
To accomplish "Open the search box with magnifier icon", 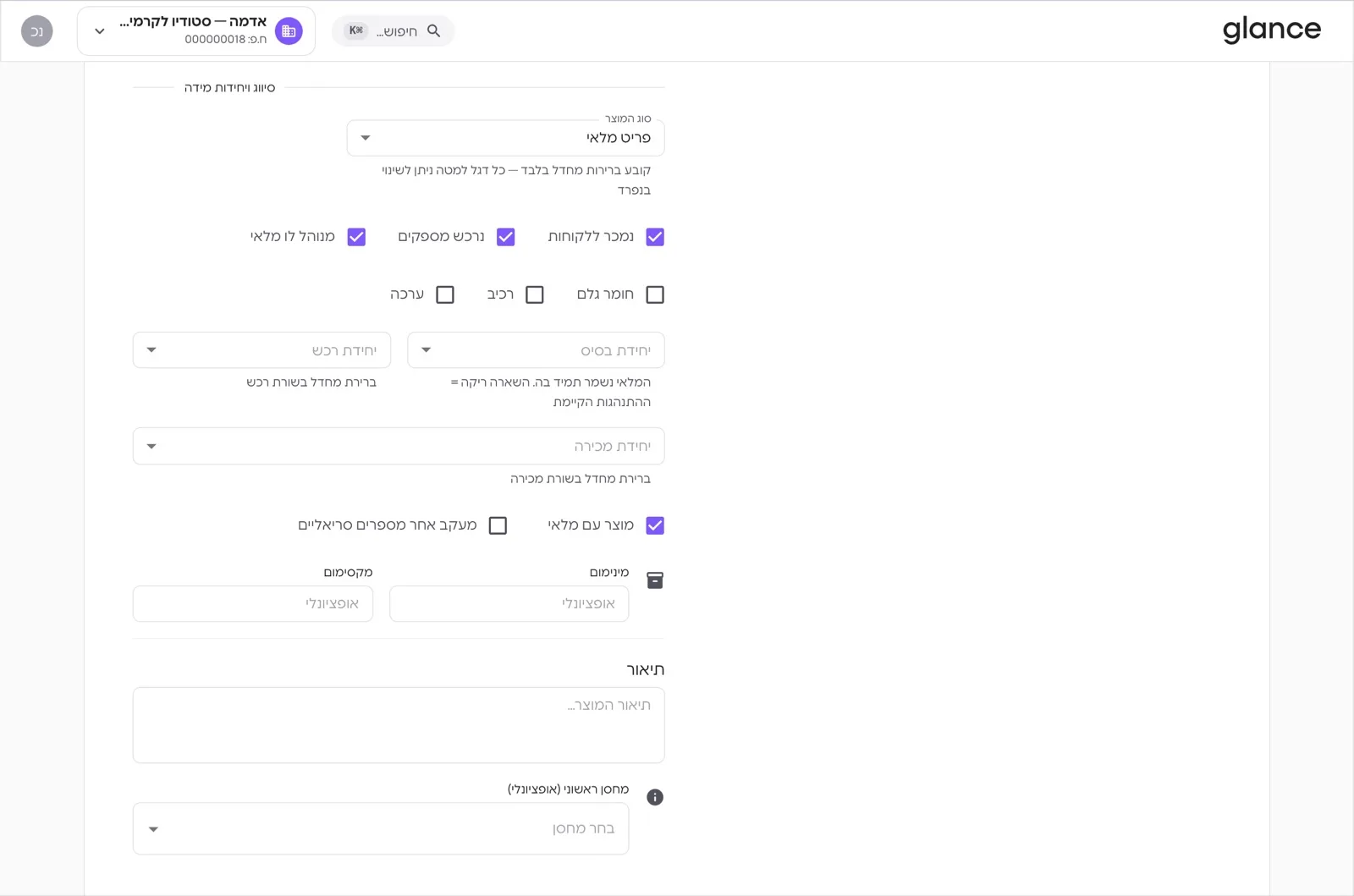I will (x=394, y=31).
